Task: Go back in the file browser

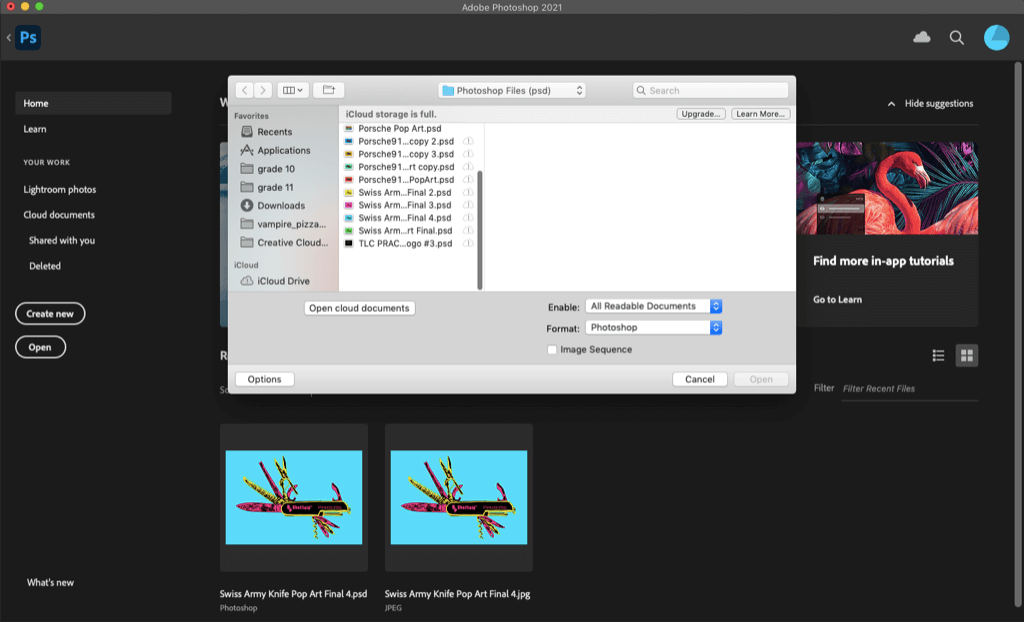Action: (244, 90)
